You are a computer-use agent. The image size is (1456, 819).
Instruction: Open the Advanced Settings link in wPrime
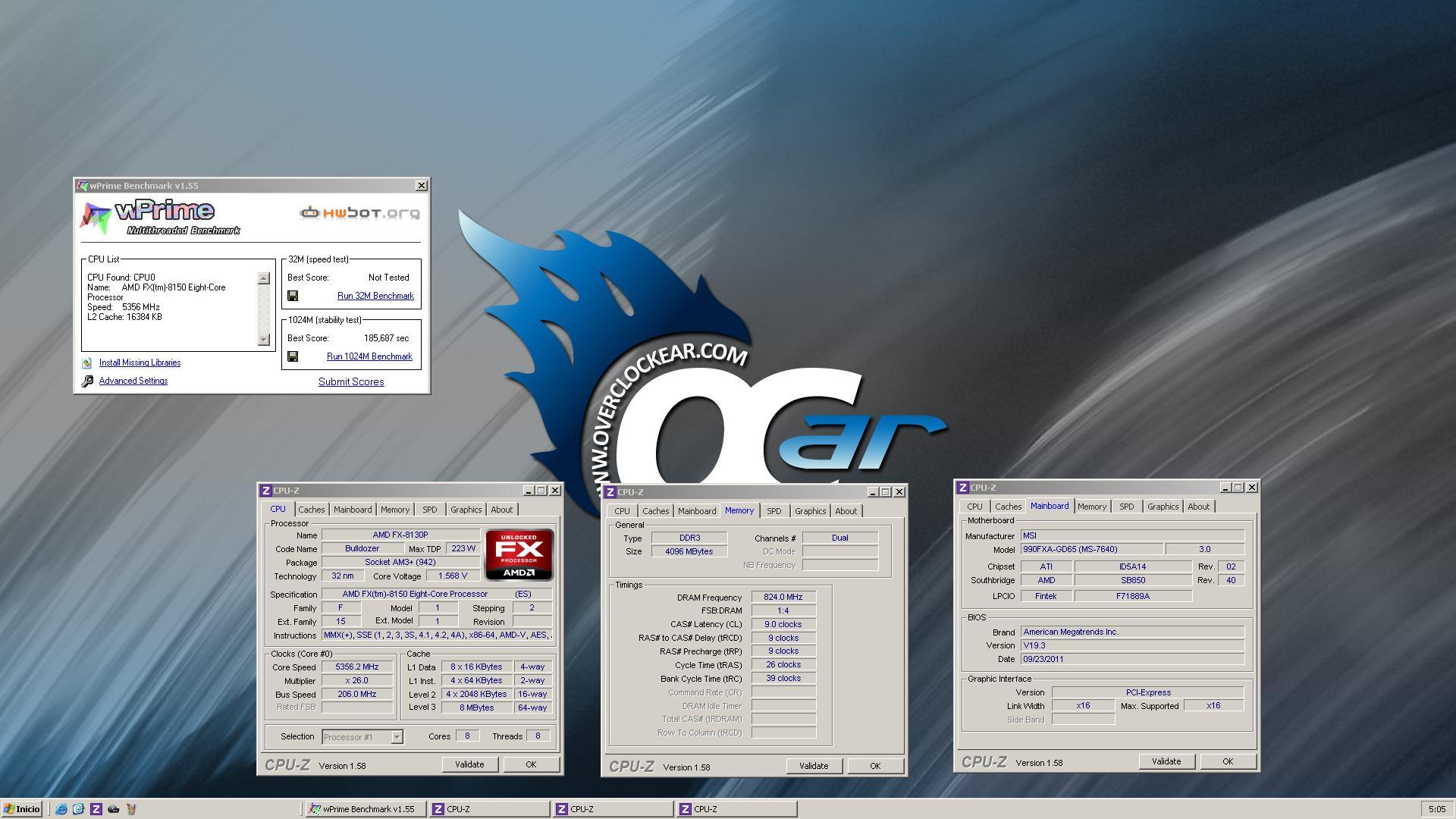pos(133,381)
